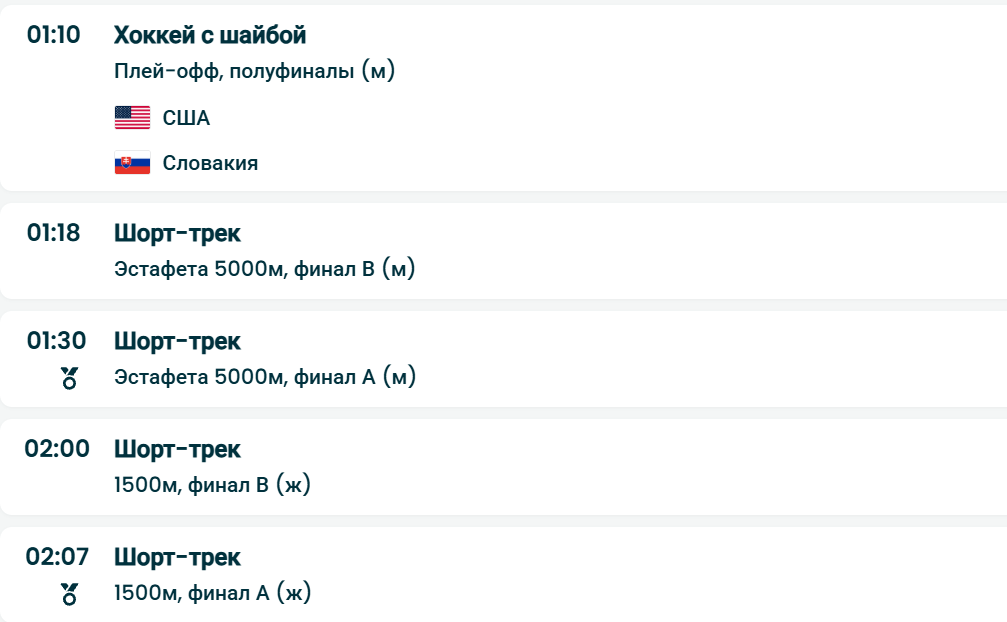Click the USA flag icon
Screen dimensions: 1007x622
point(132,118)
